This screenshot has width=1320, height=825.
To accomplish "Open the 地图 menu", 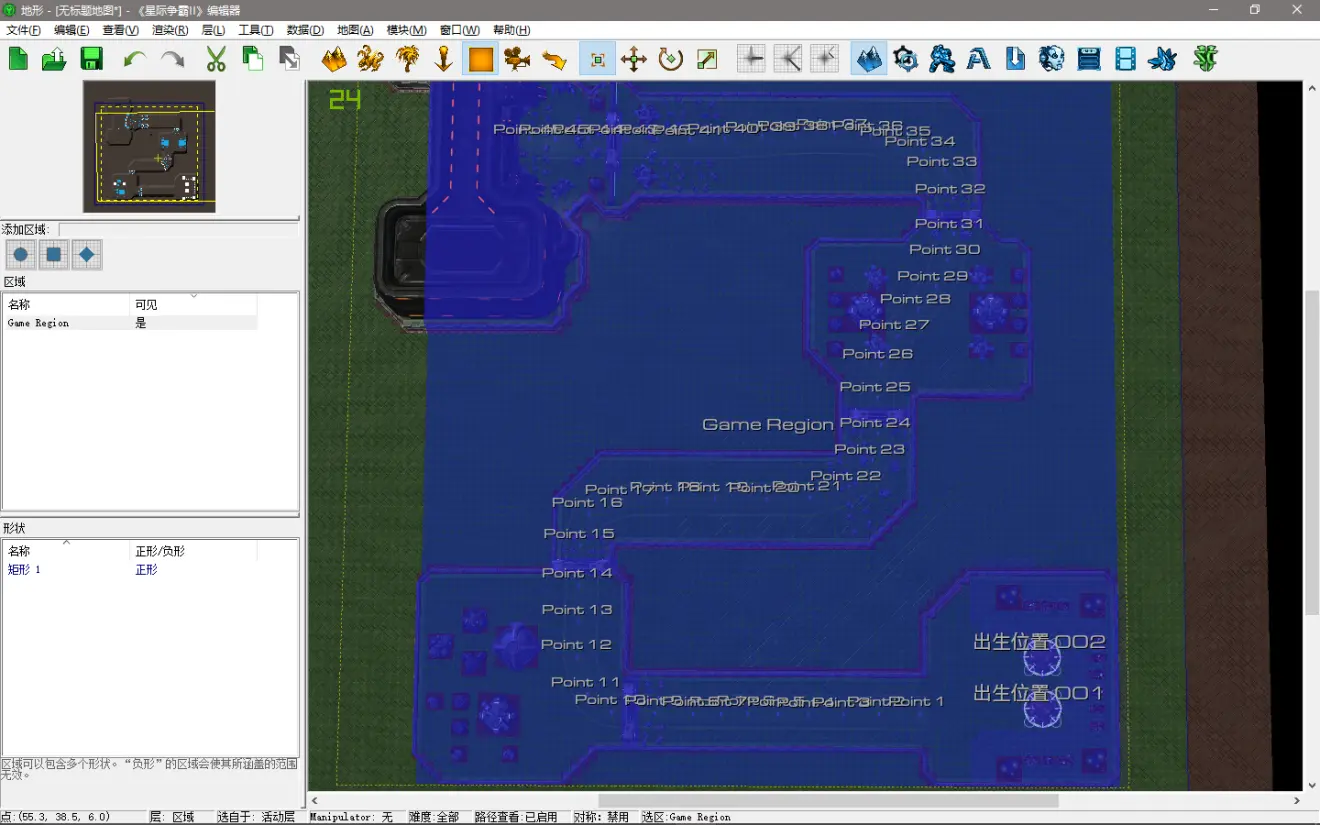I will click(355, 30).
